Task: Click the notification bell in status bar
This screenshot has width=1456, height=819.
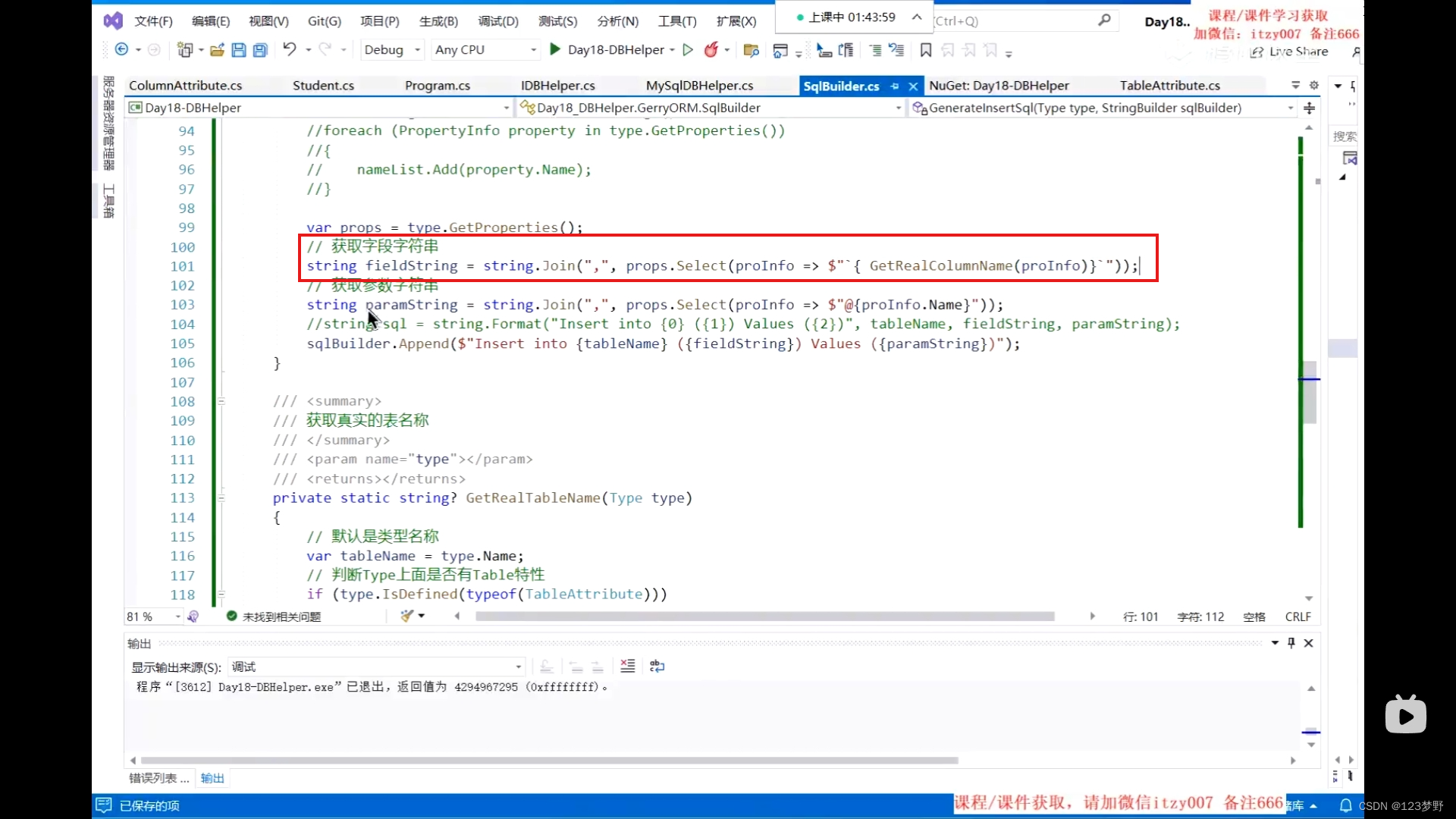Action: 1345,805
